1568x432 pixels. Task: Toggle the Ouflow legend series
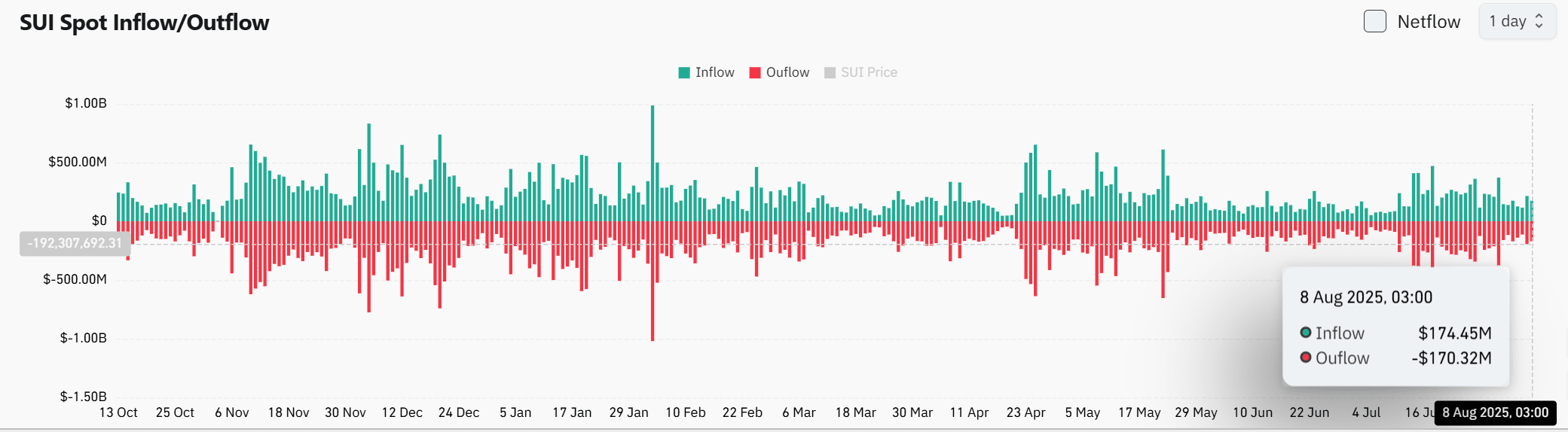[779, 72]
